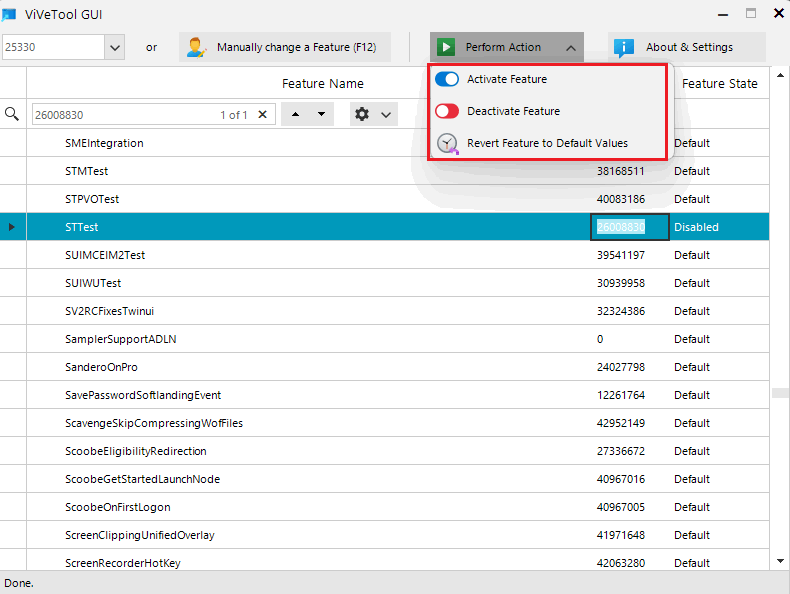Click the Perform Action button label
The image size is (790, 594).
point(503,47)
